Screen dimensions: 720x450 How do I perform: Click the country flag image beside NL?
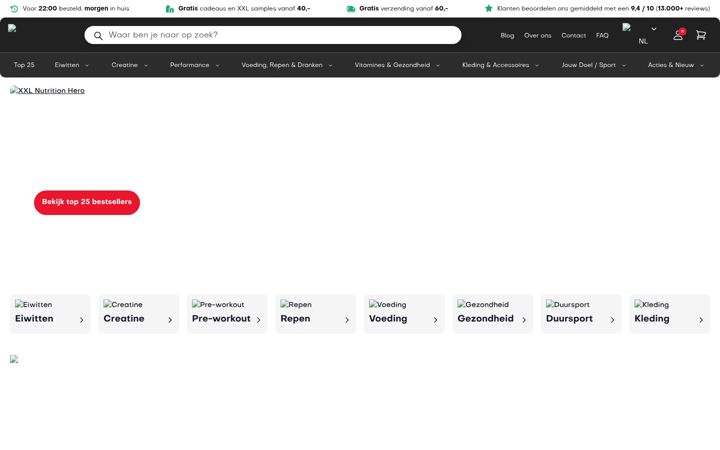626,27
